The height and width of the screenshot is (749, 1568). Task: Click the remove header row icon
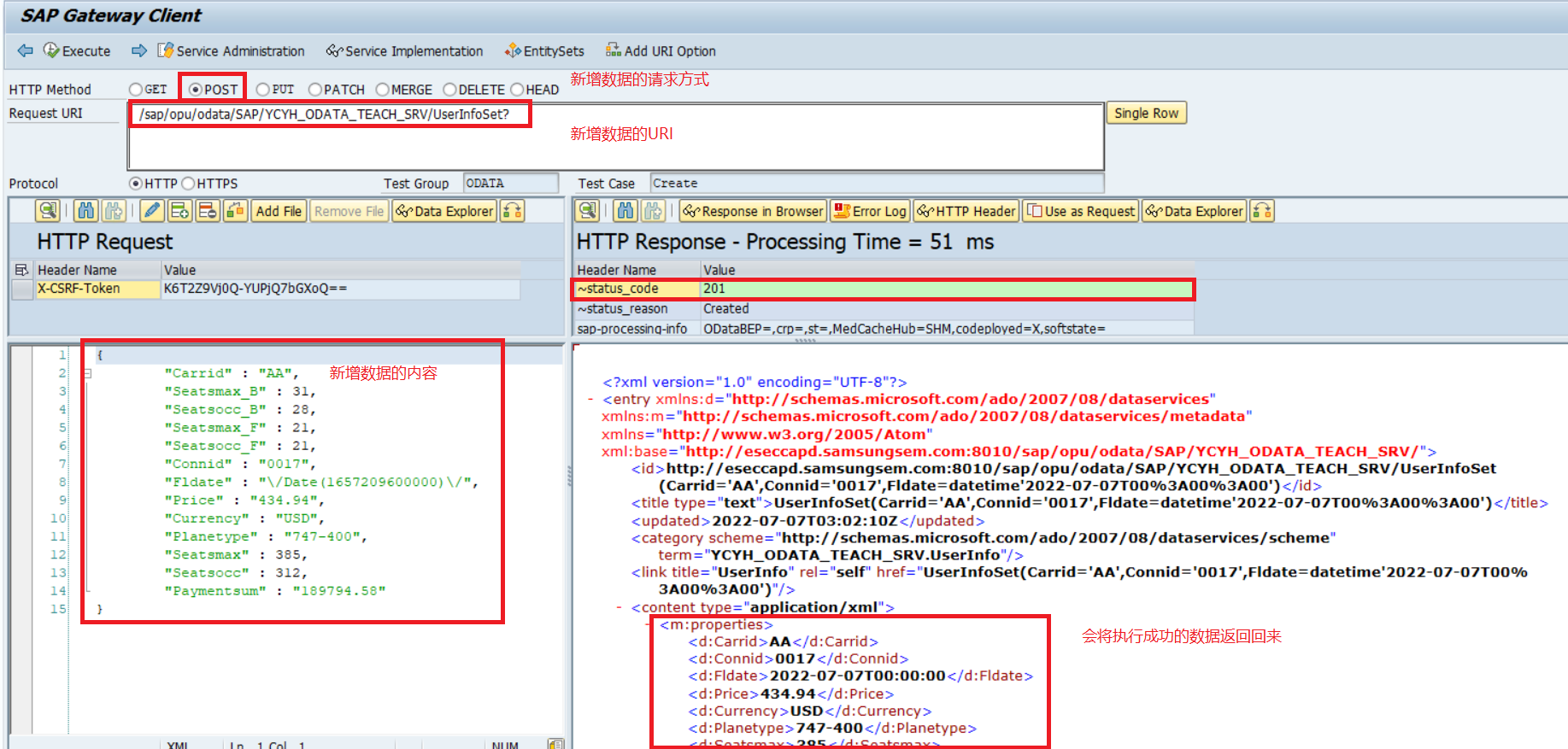tap(208, 211)
